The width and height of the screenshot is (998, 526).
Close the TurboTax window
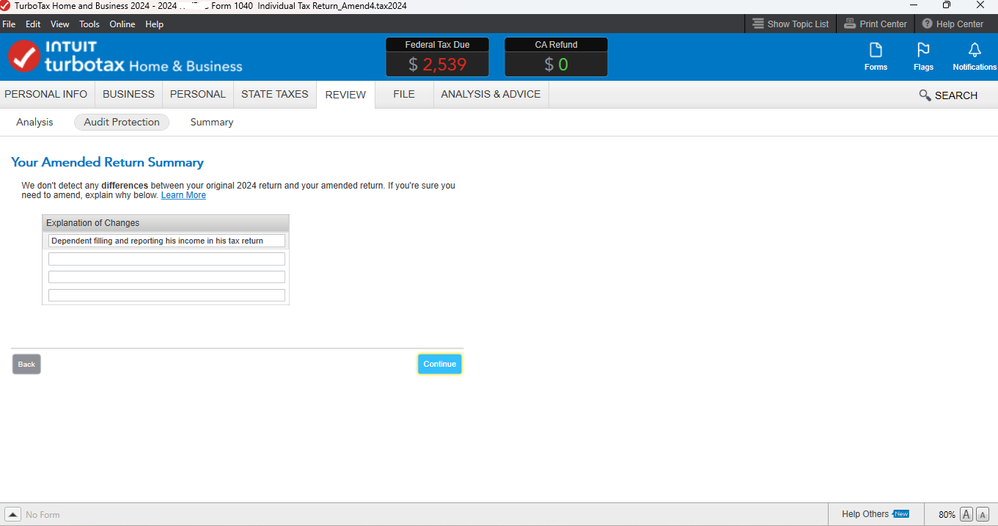(980, 6)
